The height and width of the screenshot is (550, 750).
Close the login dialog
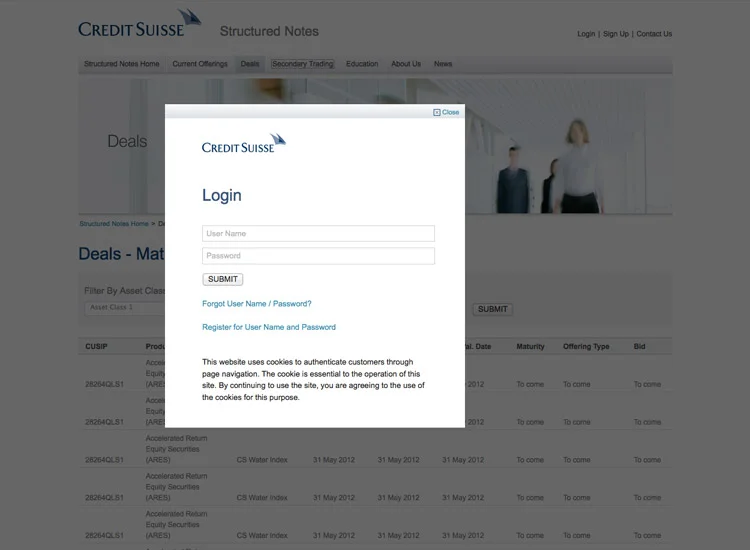(446, 112)
